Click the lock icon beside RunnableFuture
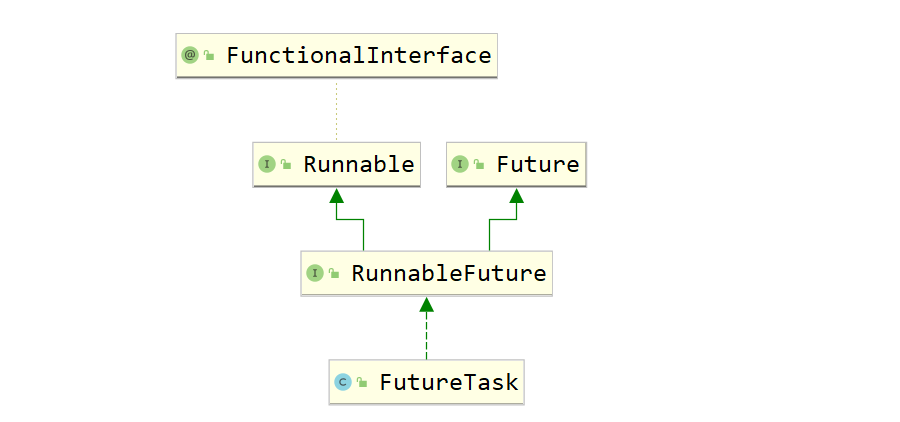The image size is (900, 422). click(334, 274)
